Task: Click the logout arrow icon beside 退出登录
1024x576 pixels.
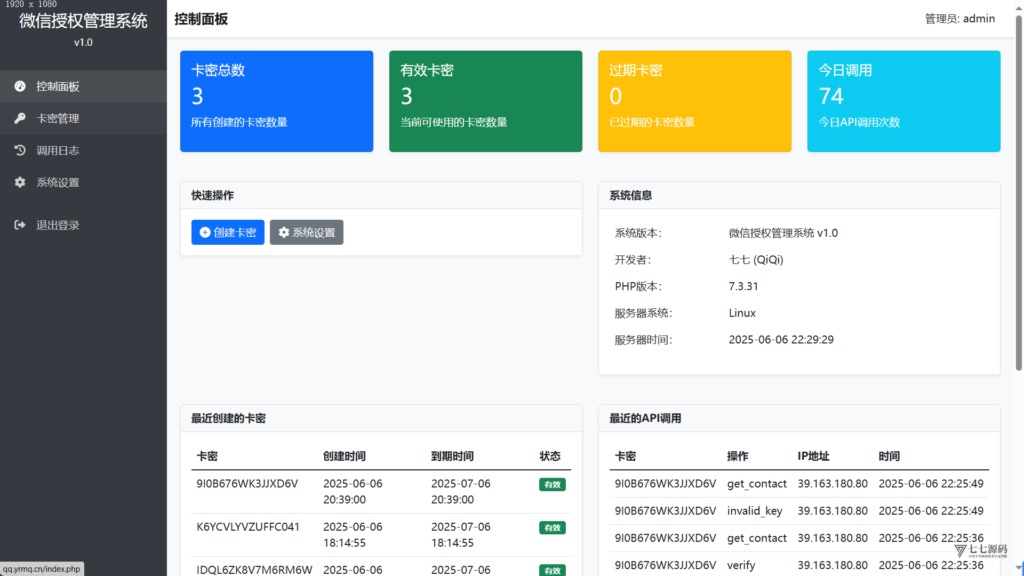Action: click(x=20, y=225)
